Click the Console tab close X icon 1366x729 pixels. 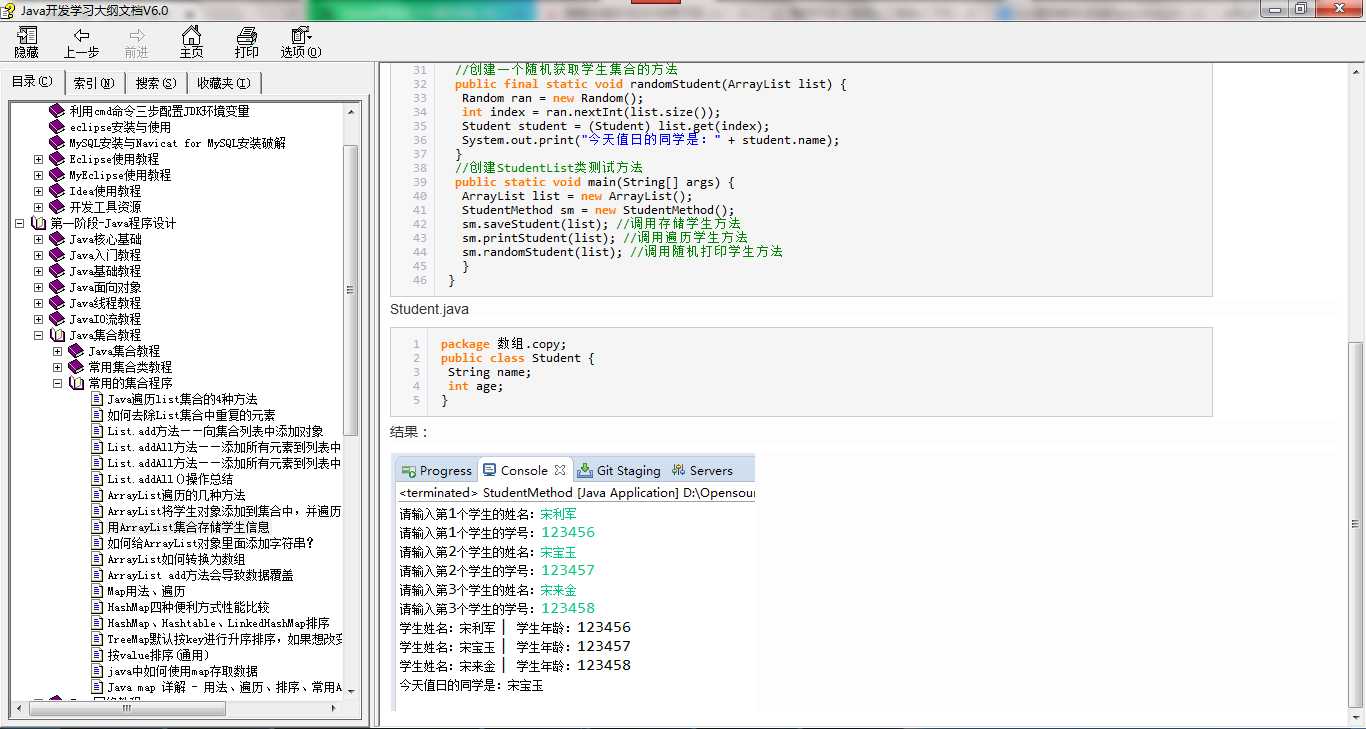[x=560, y=470]
